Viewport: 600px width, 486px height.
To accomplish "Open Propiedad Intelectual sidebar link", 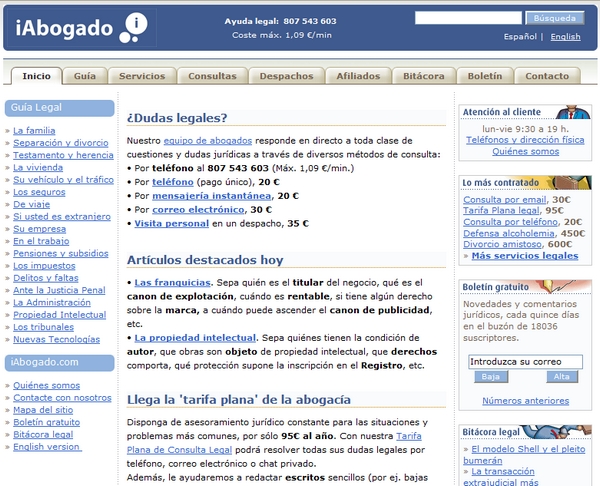I will [59, 315].
